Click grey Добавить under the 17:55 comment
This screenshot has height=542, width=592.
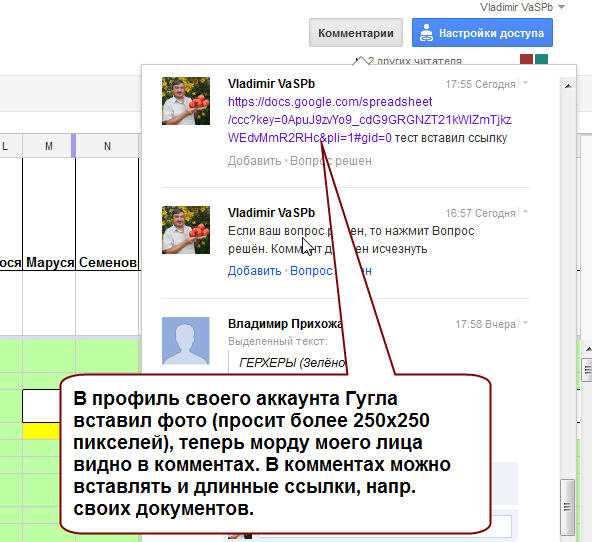click(x=254, y=161)
